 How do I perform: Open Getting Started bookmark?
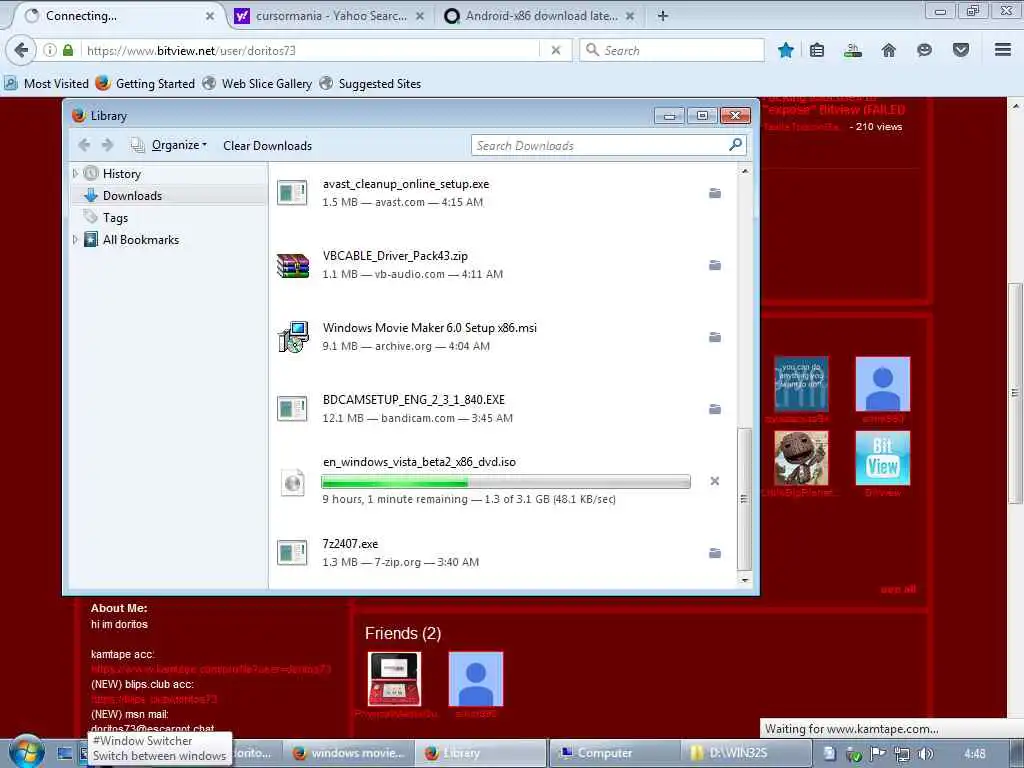(146, 84)
